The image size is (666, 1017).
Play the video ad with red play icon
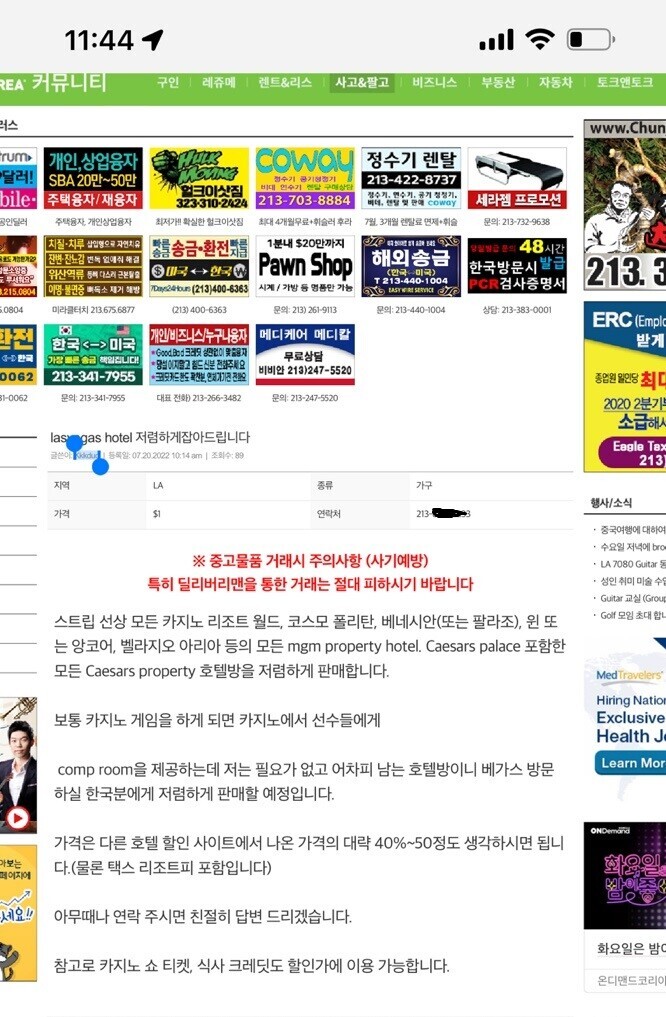point(18,818)
